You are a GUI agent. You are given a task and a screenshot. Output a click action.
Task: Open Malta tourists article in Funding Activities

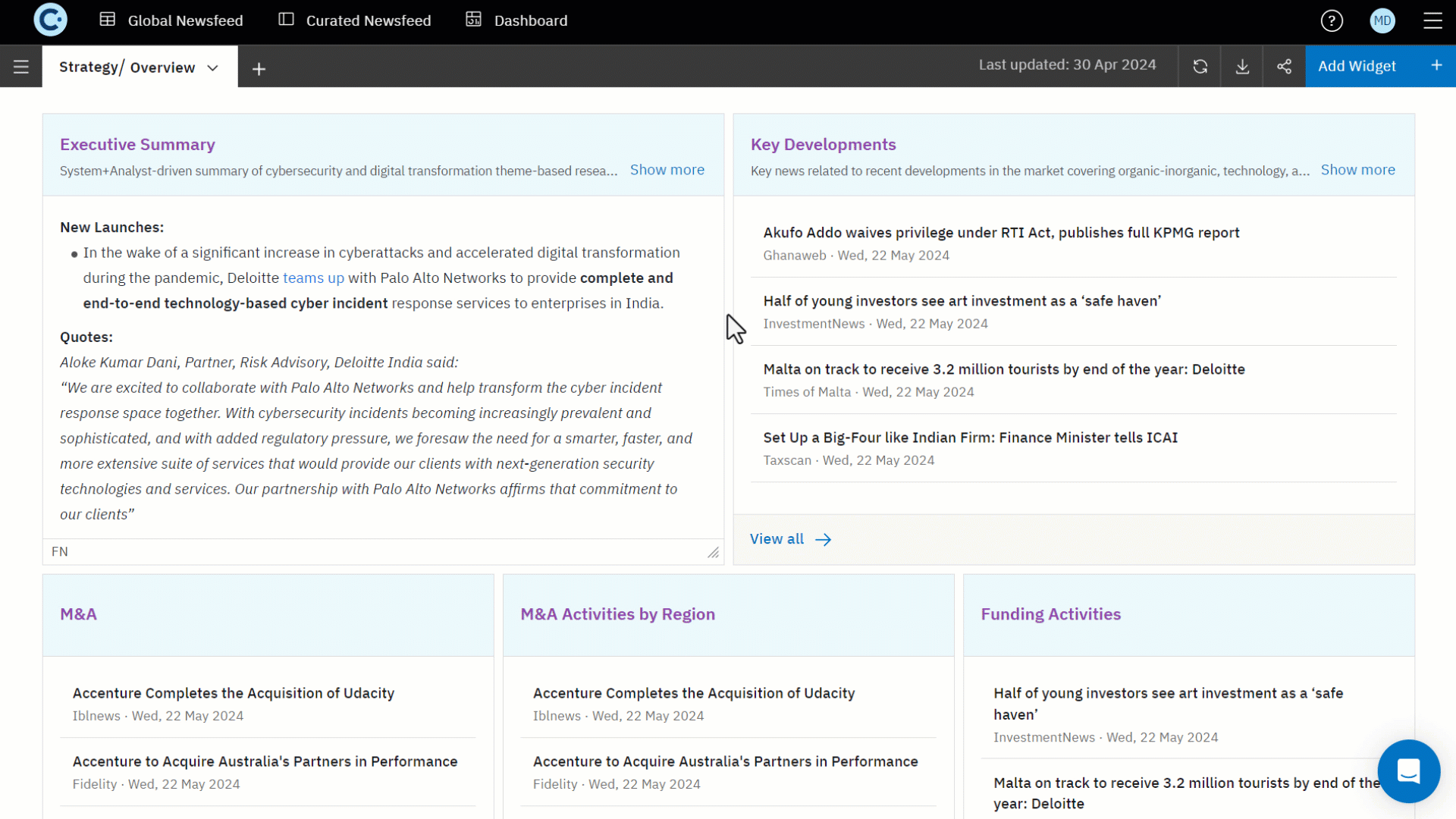coord(1186,793)
